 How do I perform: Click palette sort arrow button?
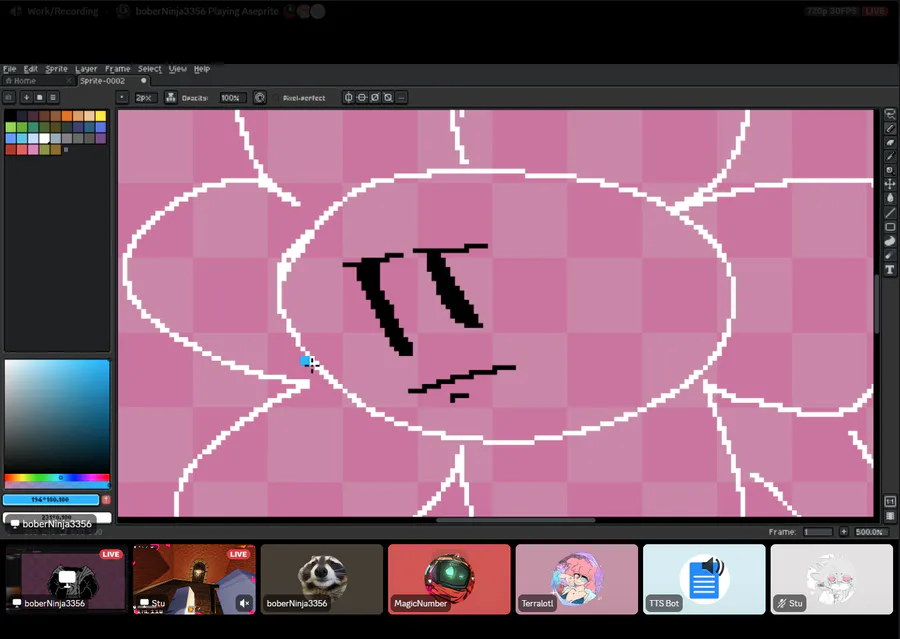pyautogui.click(x=26, y=98)
